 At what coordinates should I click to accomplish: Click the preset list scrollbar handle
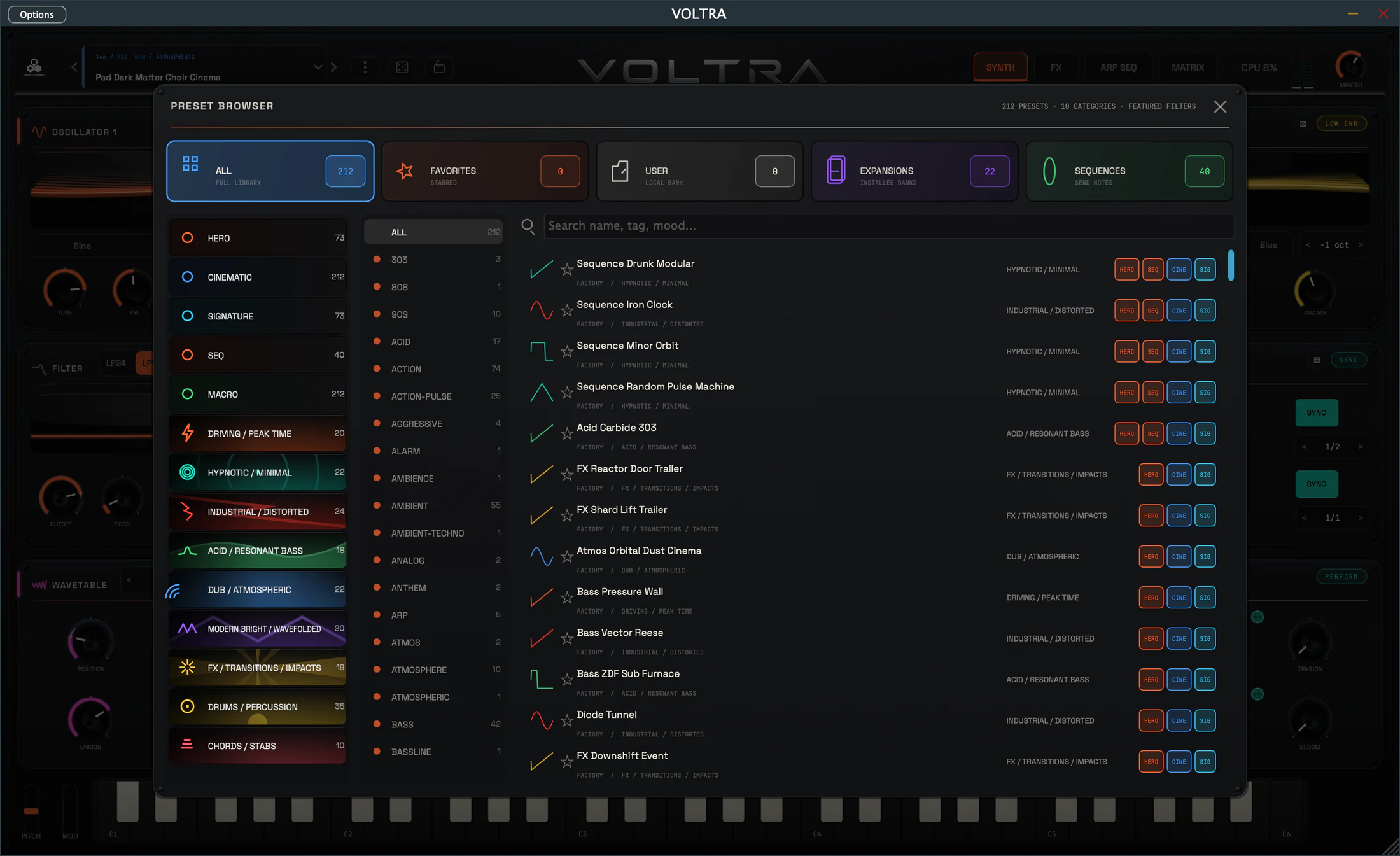click(1231, 265)
